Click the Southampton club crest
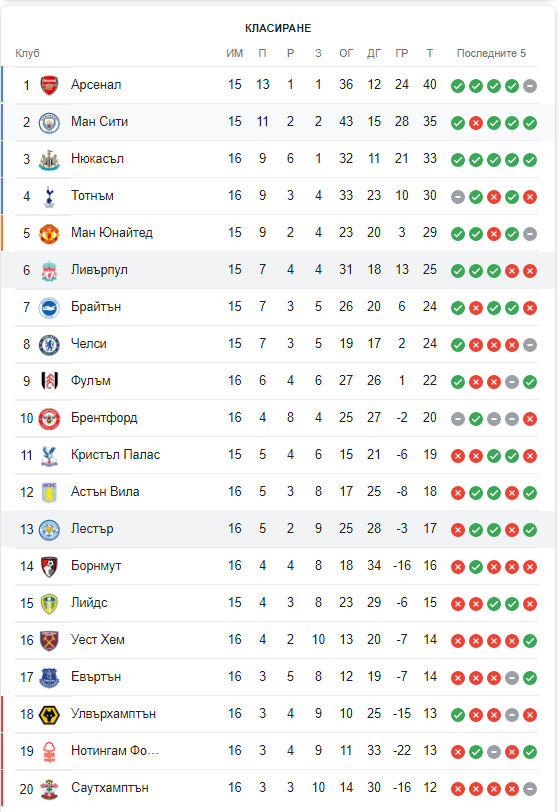This screenshot has width=560, height=812. click(x=49, y=789)
